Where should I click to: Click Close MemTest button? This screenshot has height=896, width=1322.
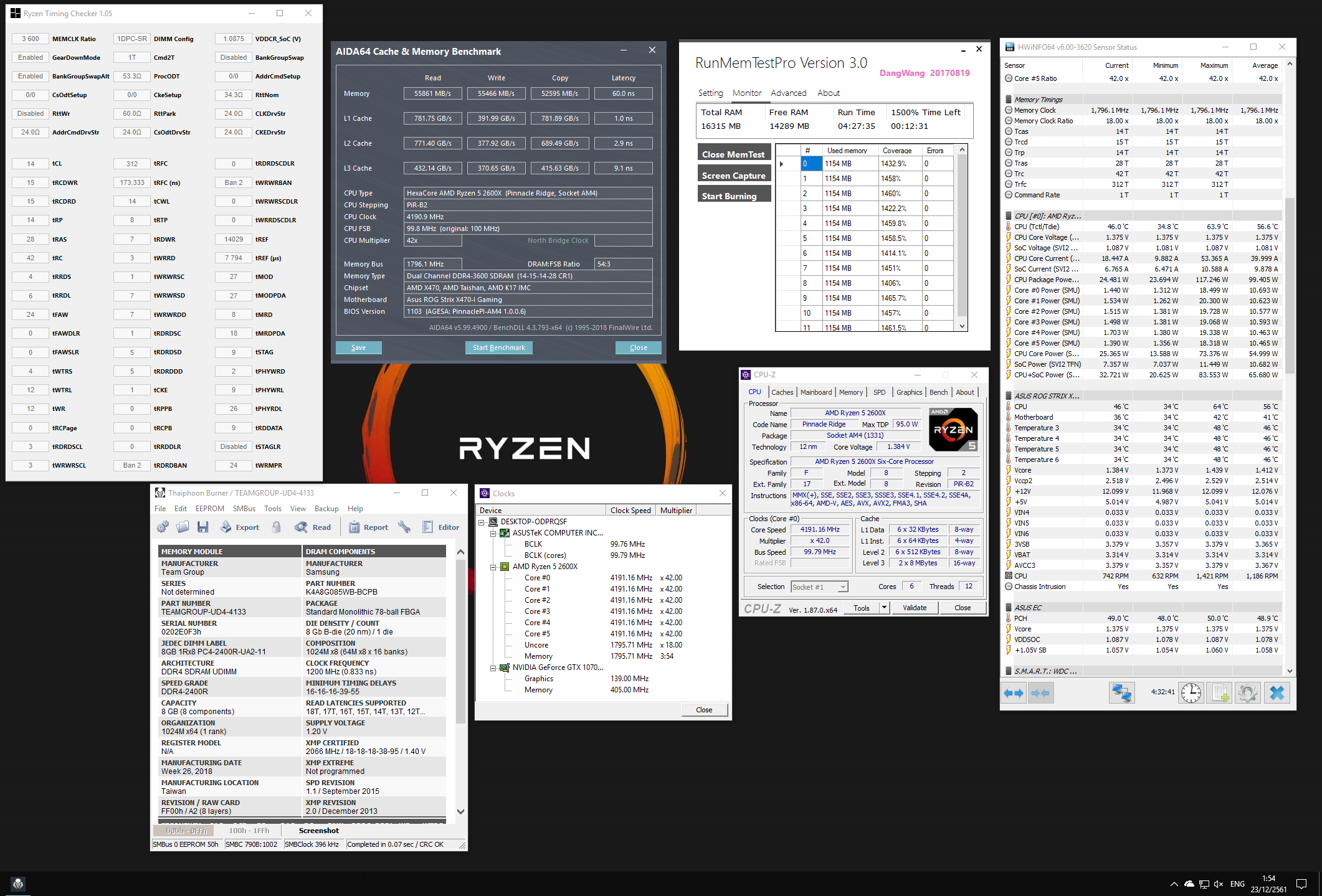pyautogui.click(x=734, y=154)
